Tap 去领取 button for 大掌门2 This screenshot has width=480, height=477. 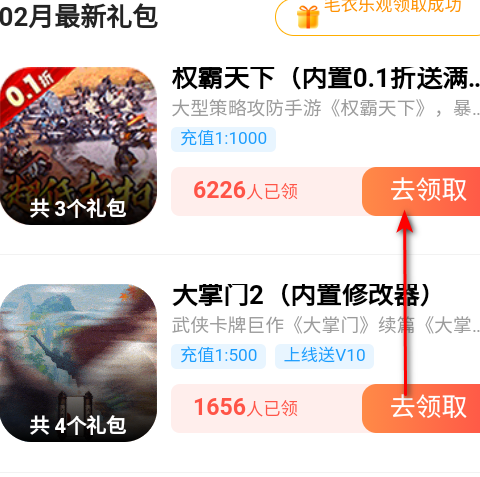[421, 408]
